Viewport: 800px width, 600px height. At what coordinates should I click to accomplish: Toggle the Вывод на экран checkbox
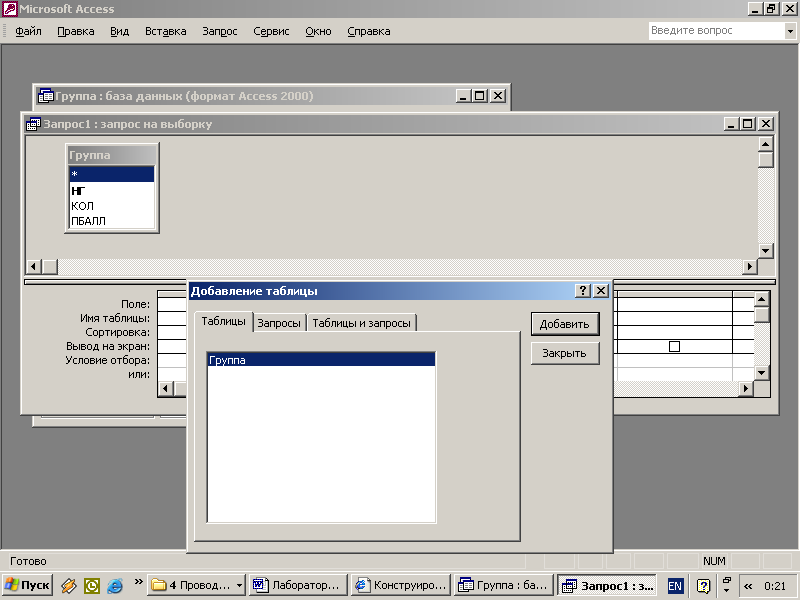point(674,347)
